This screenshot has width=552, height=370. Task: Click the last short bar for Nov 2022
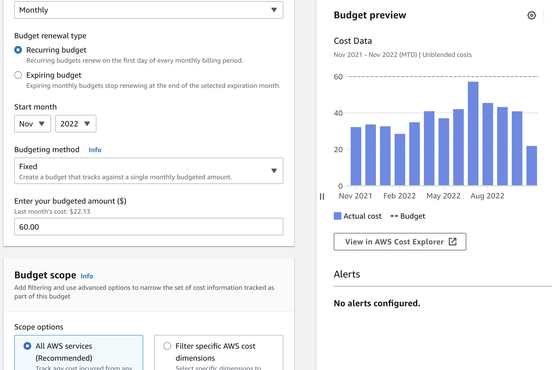pos(532,165)
